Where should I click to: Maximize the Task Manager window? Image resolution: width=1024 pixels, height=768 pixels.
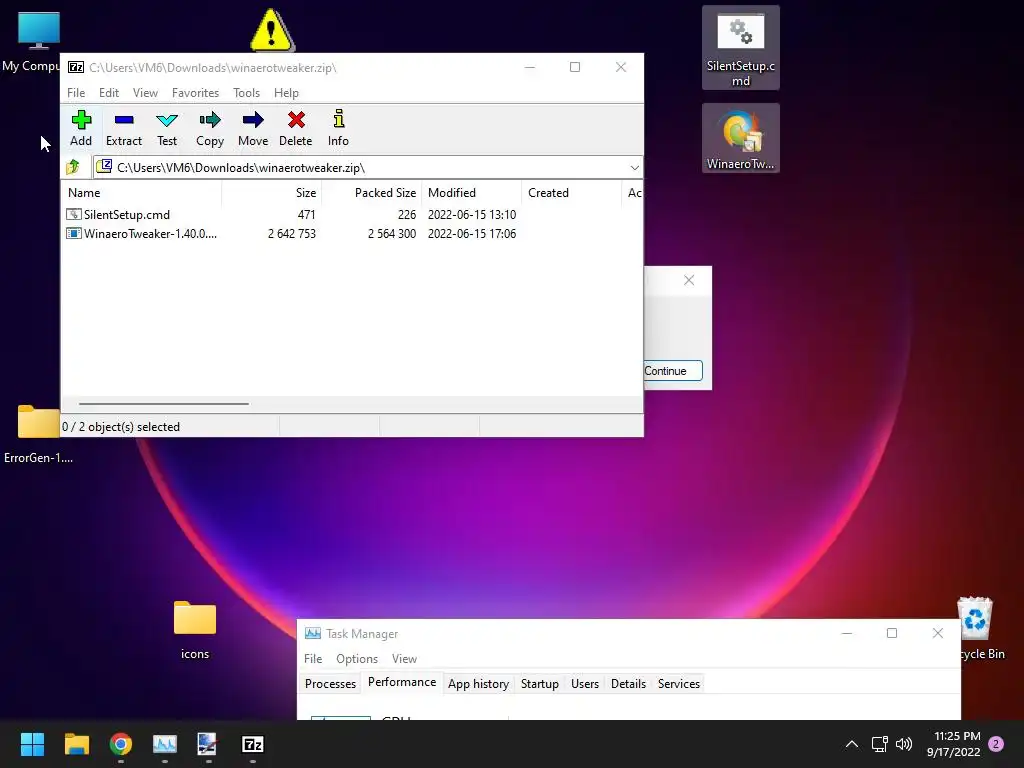(891, 633)
